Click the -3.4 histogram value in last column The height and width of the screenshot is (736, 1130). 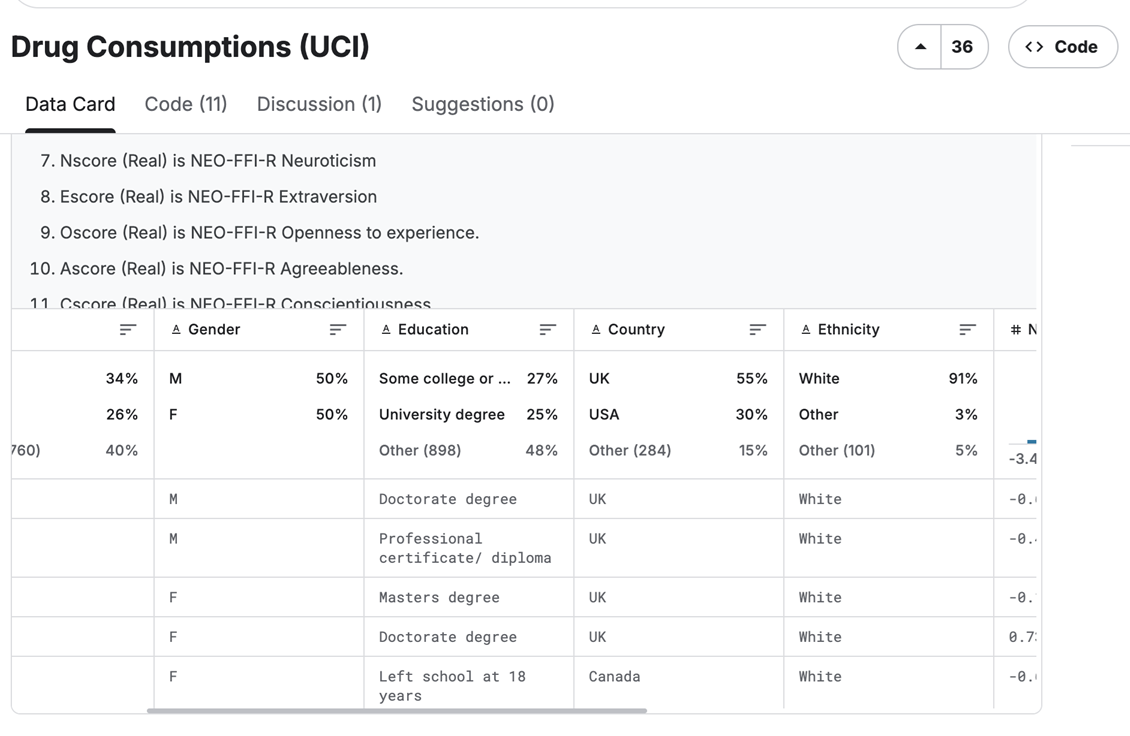pos(1023,458)
